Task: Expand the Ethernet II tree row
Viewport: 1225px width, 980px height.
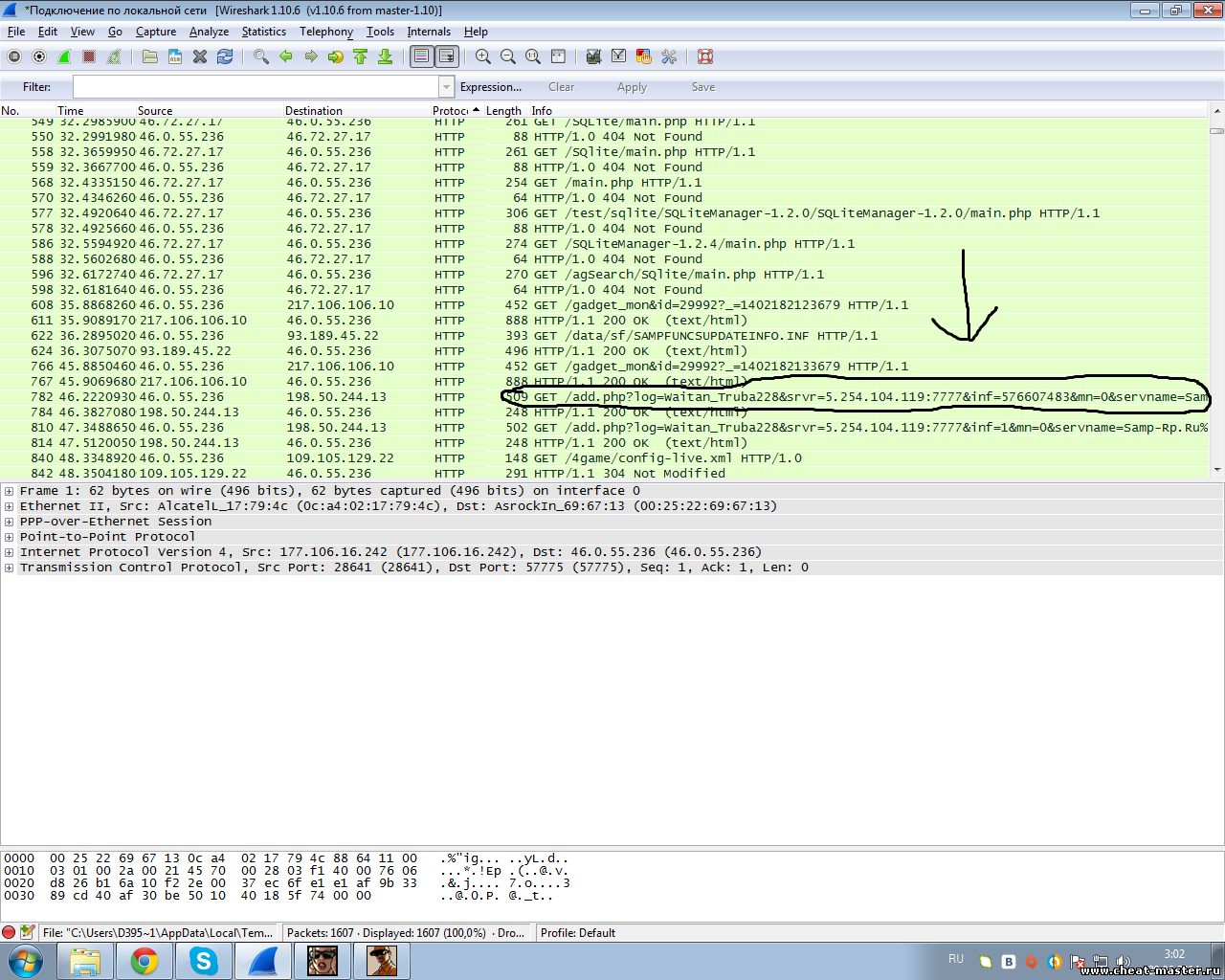Action: 9,506
